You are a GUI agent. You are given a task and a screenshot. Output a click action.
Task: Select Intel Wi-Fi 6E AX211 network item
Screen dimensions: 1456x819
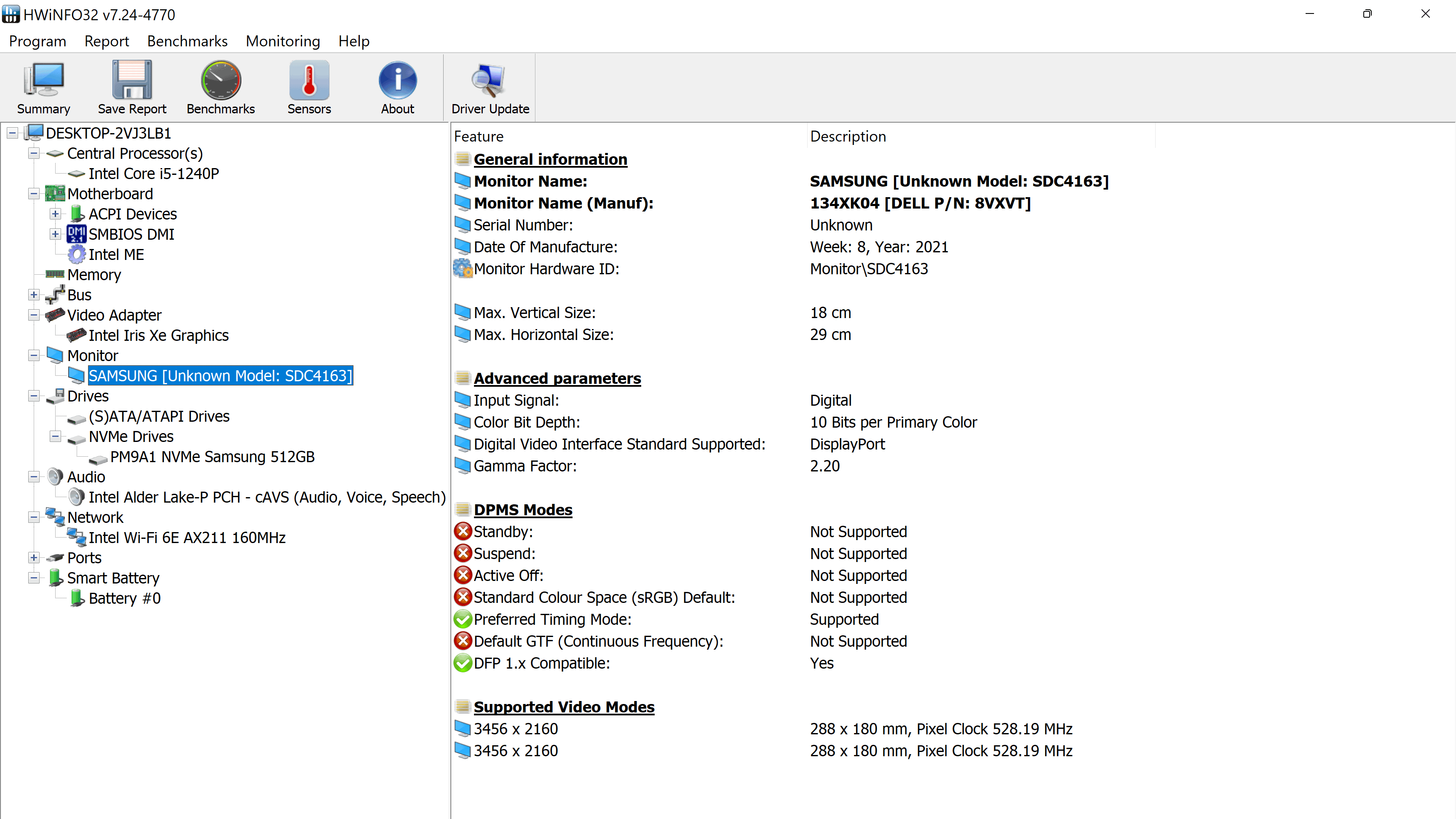[187, 538]
